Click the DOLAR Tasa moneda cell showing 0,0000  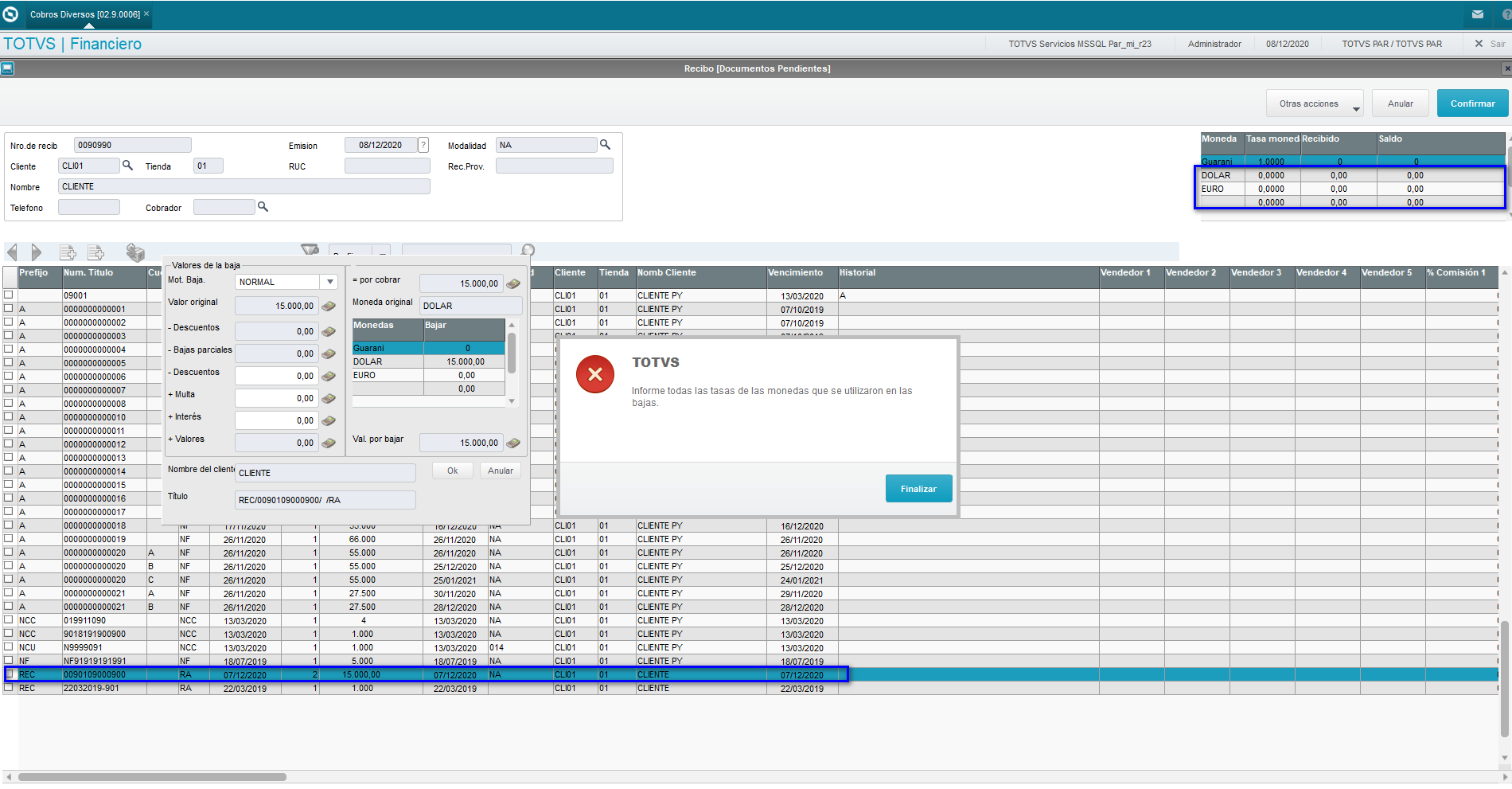[1272, 175]
